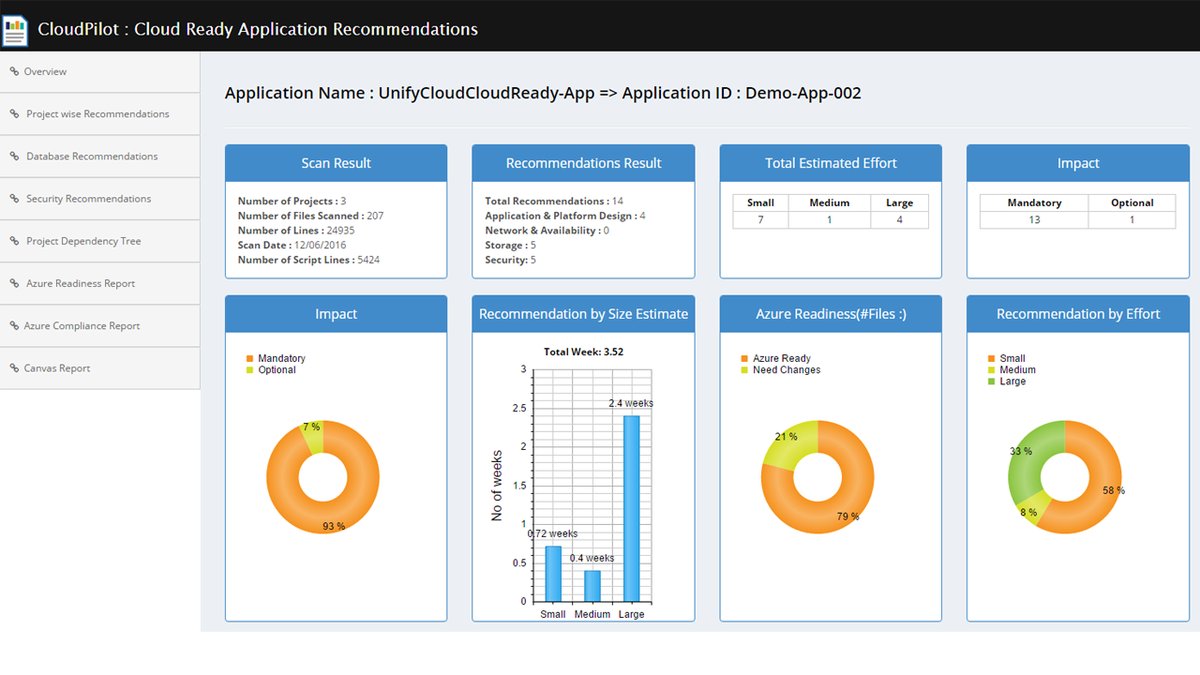Screen dimensions: 1200x675
Task: Click yellow Medium legend swatch in Effort chart
Action: pos(992,370)
